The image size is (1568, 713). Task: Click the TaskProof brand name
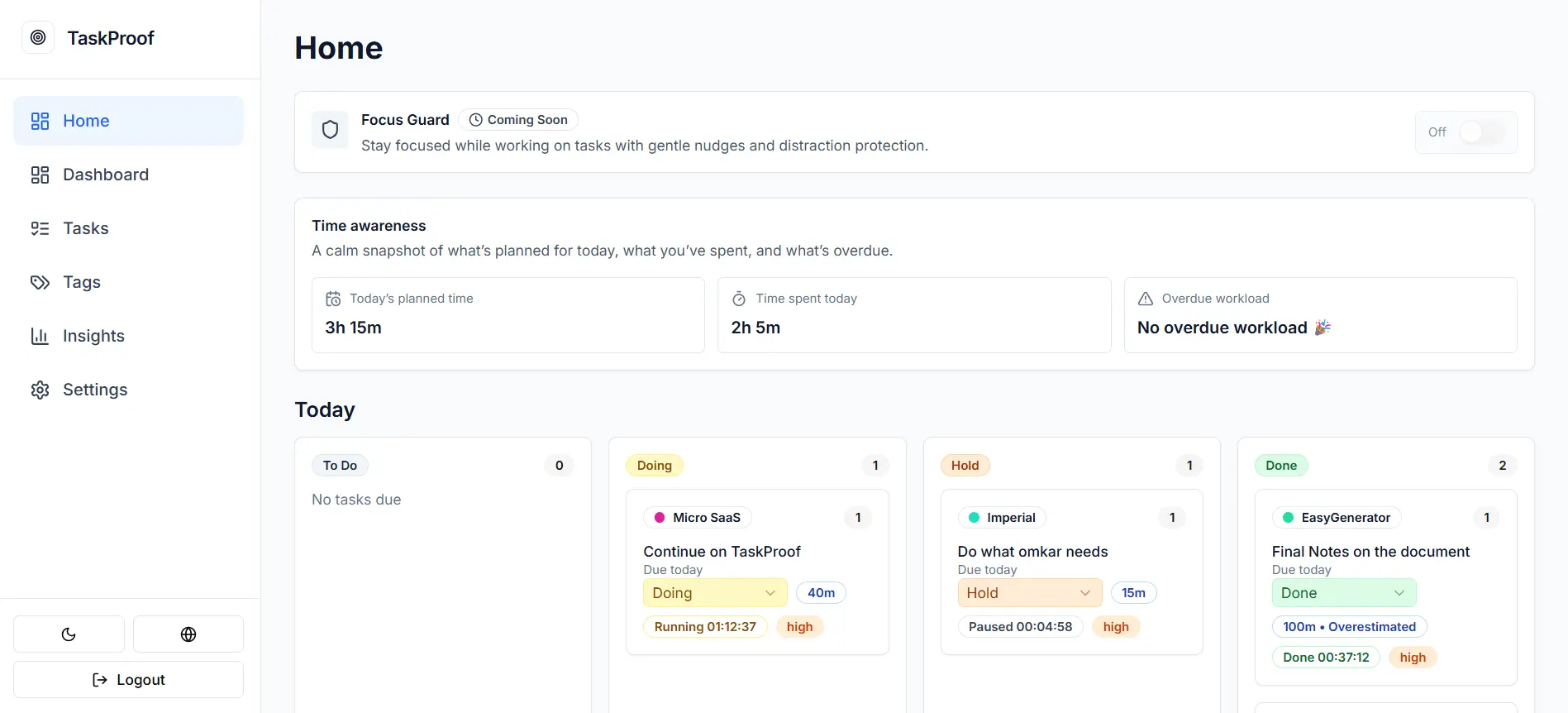coord(111,38)
